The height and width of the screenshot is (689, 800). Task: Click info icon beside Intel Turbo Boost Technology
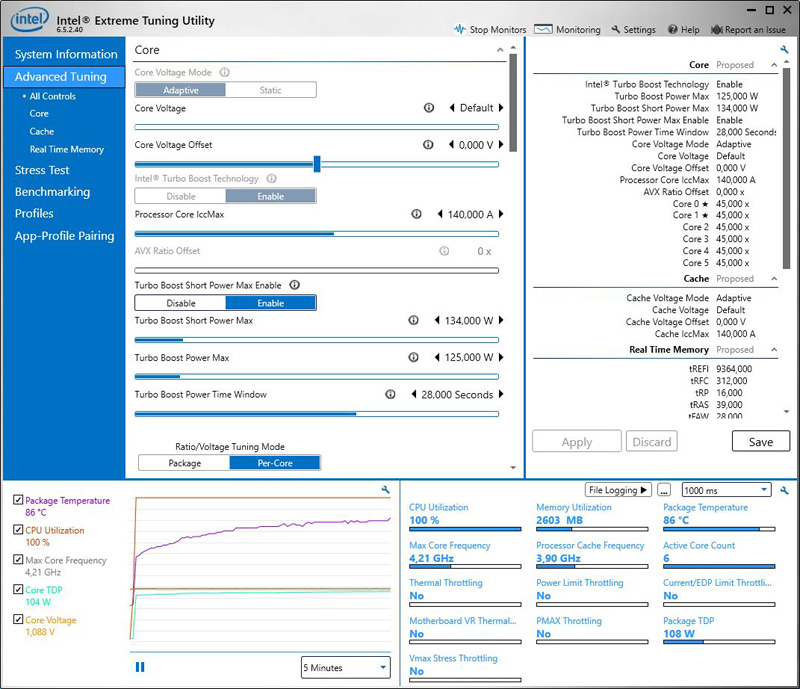271,179
